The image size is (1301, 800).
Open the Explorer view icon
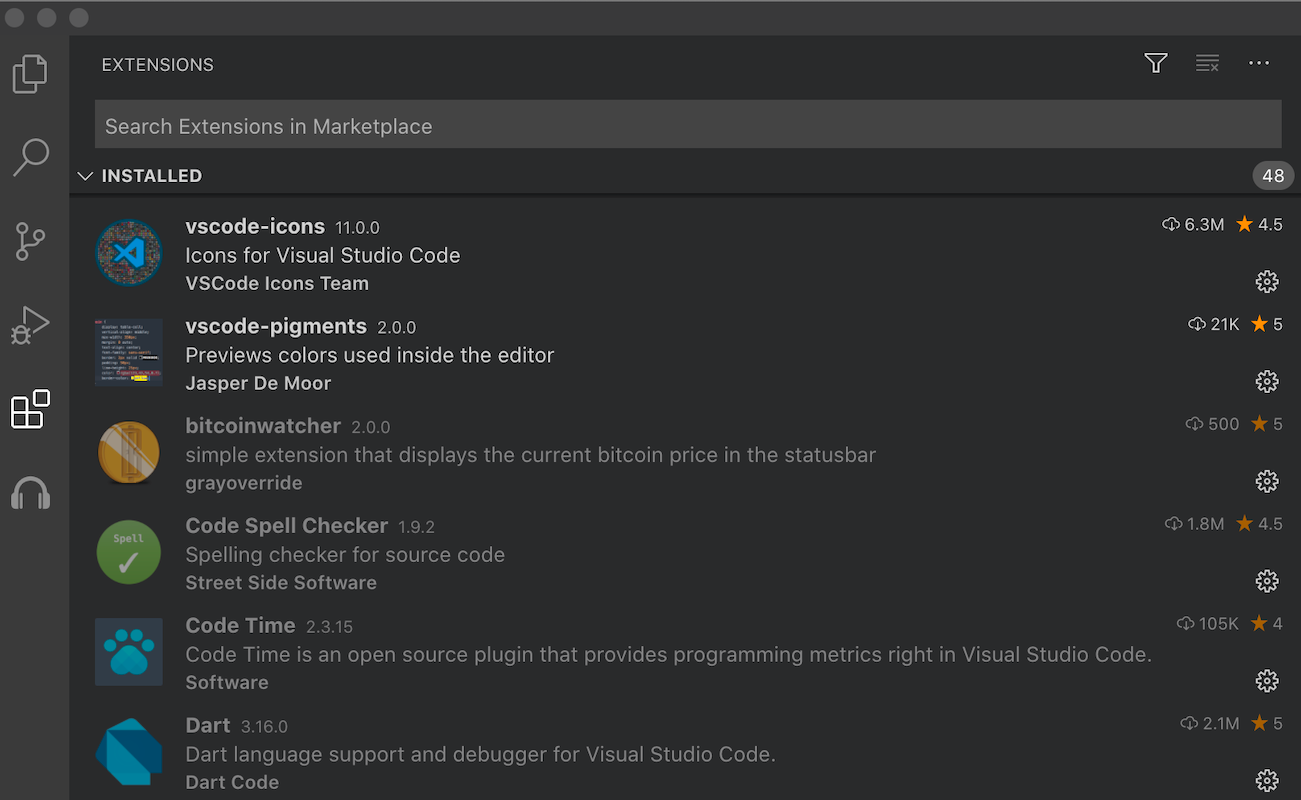point(30,73)
